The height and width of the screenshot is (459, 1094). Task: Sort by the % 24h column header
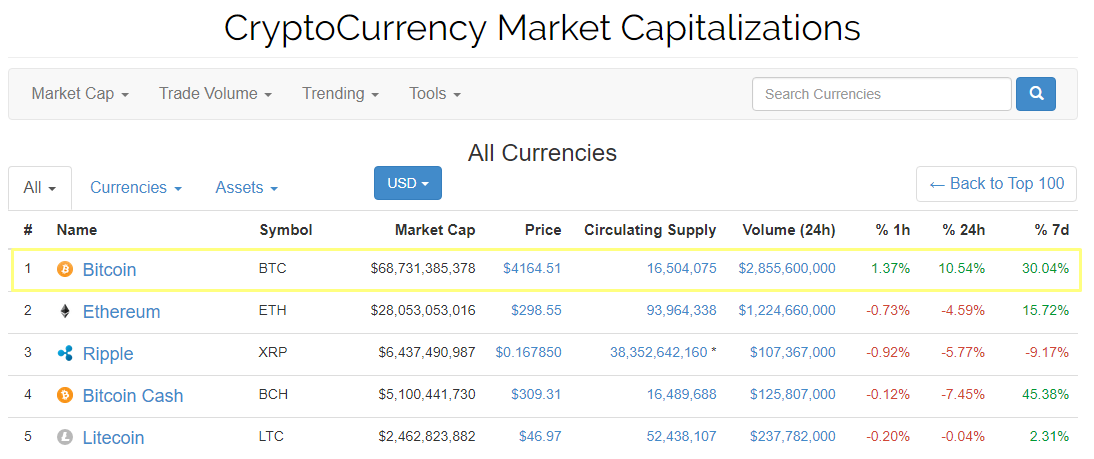(963, 230)
